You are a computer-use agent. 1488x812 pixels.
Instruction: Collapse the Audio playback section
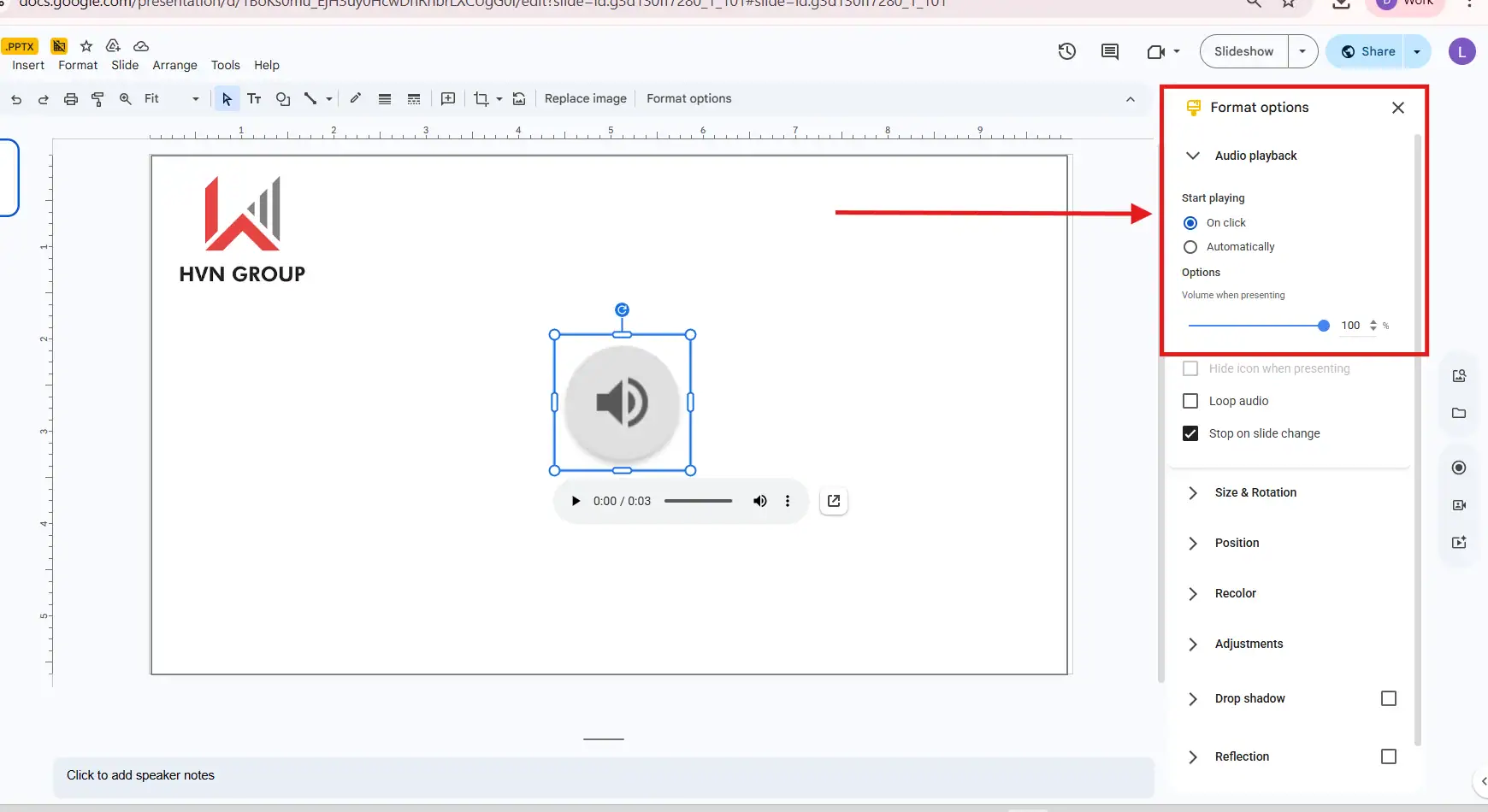(1192, 156)
